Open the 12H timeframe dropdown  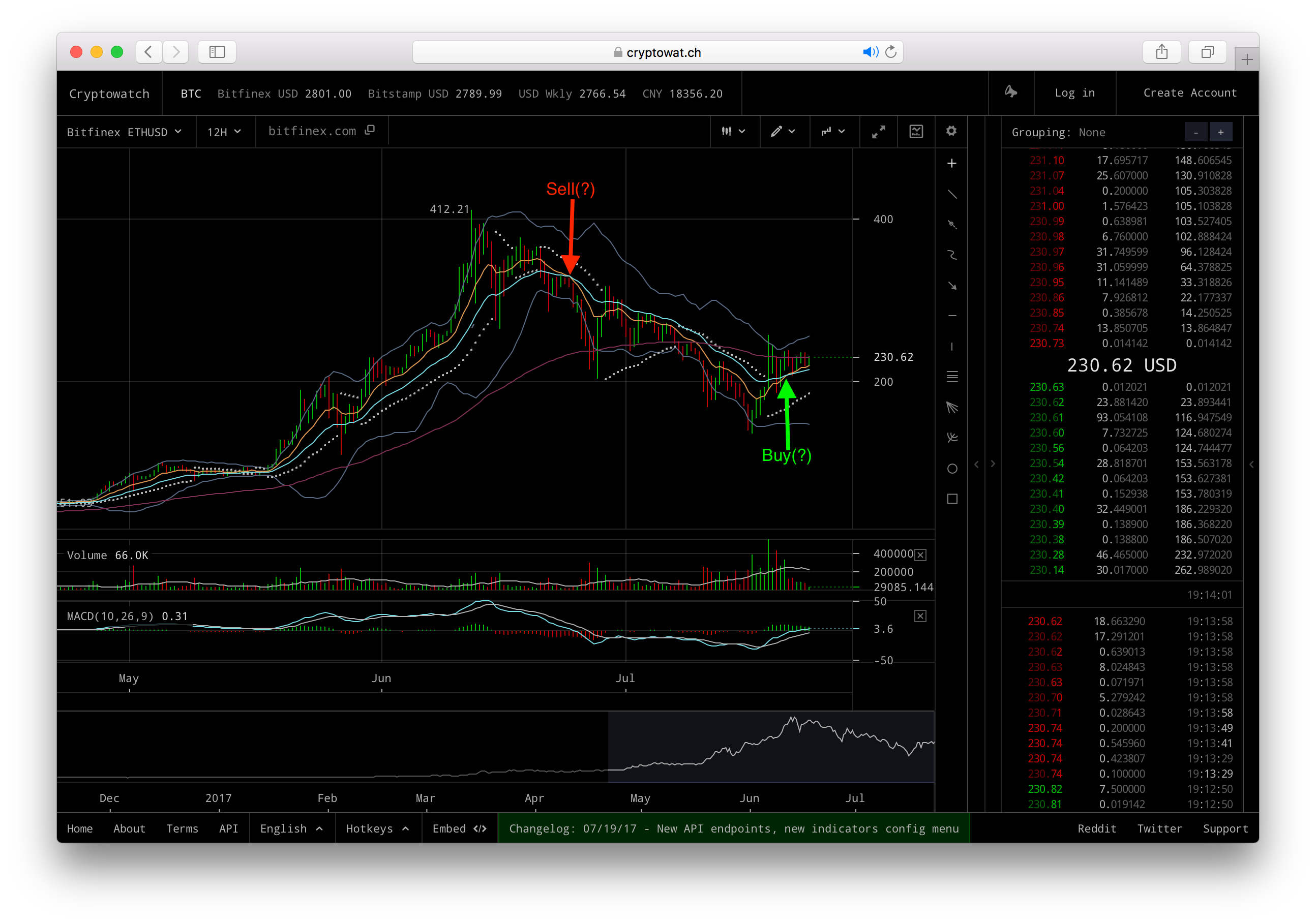224,132
